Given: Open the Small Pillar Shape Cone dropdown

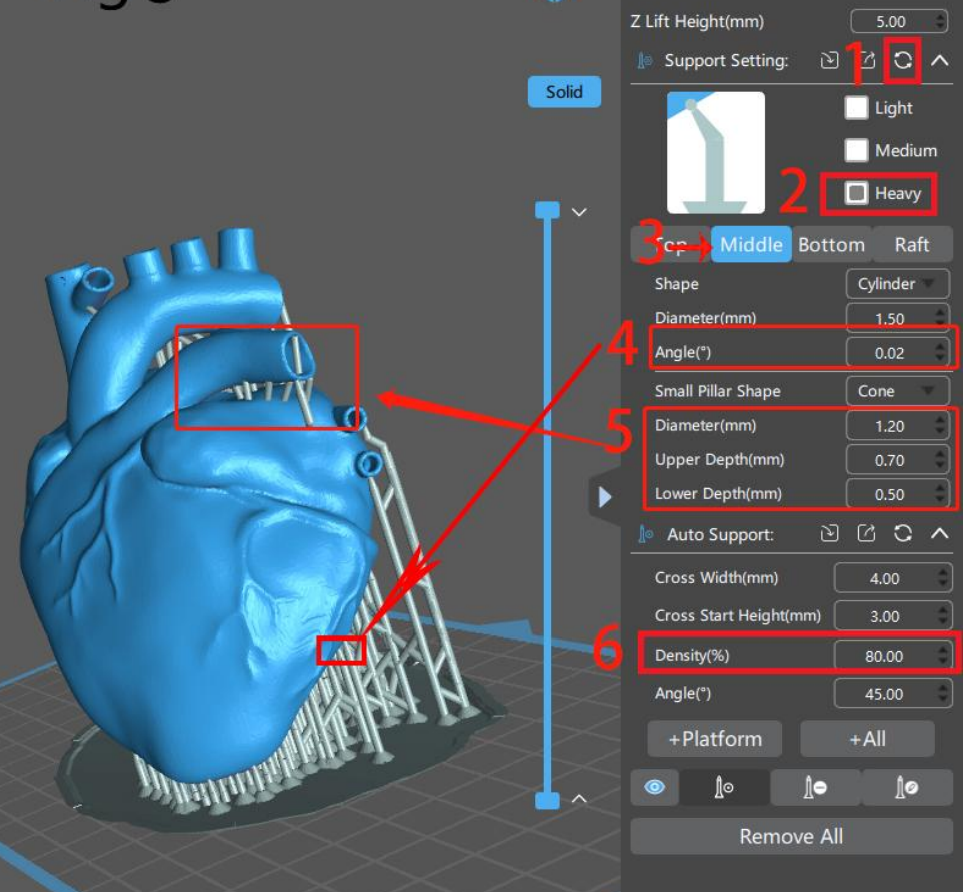Looking at the screenshot, I should 897,391.
